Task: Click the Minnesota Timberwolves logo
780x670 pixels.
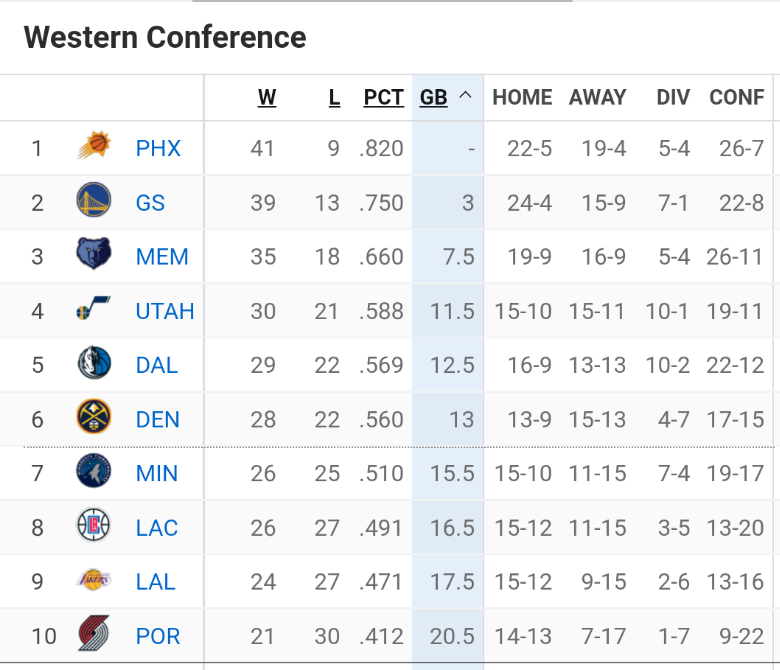Action: tap(94, 473)
